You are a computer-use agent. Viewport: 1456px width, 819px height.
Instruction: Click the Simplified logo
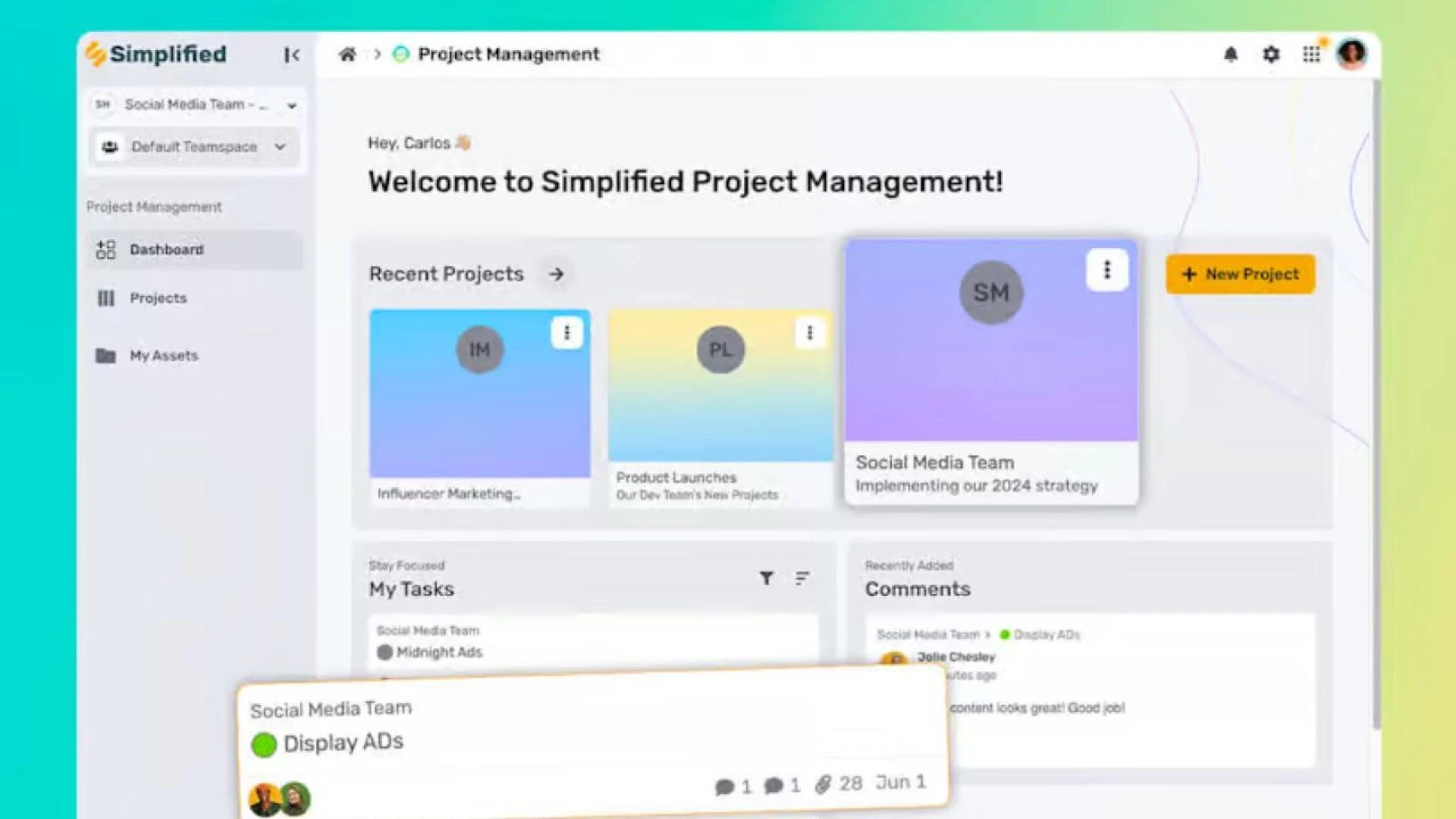click(155, 54)
